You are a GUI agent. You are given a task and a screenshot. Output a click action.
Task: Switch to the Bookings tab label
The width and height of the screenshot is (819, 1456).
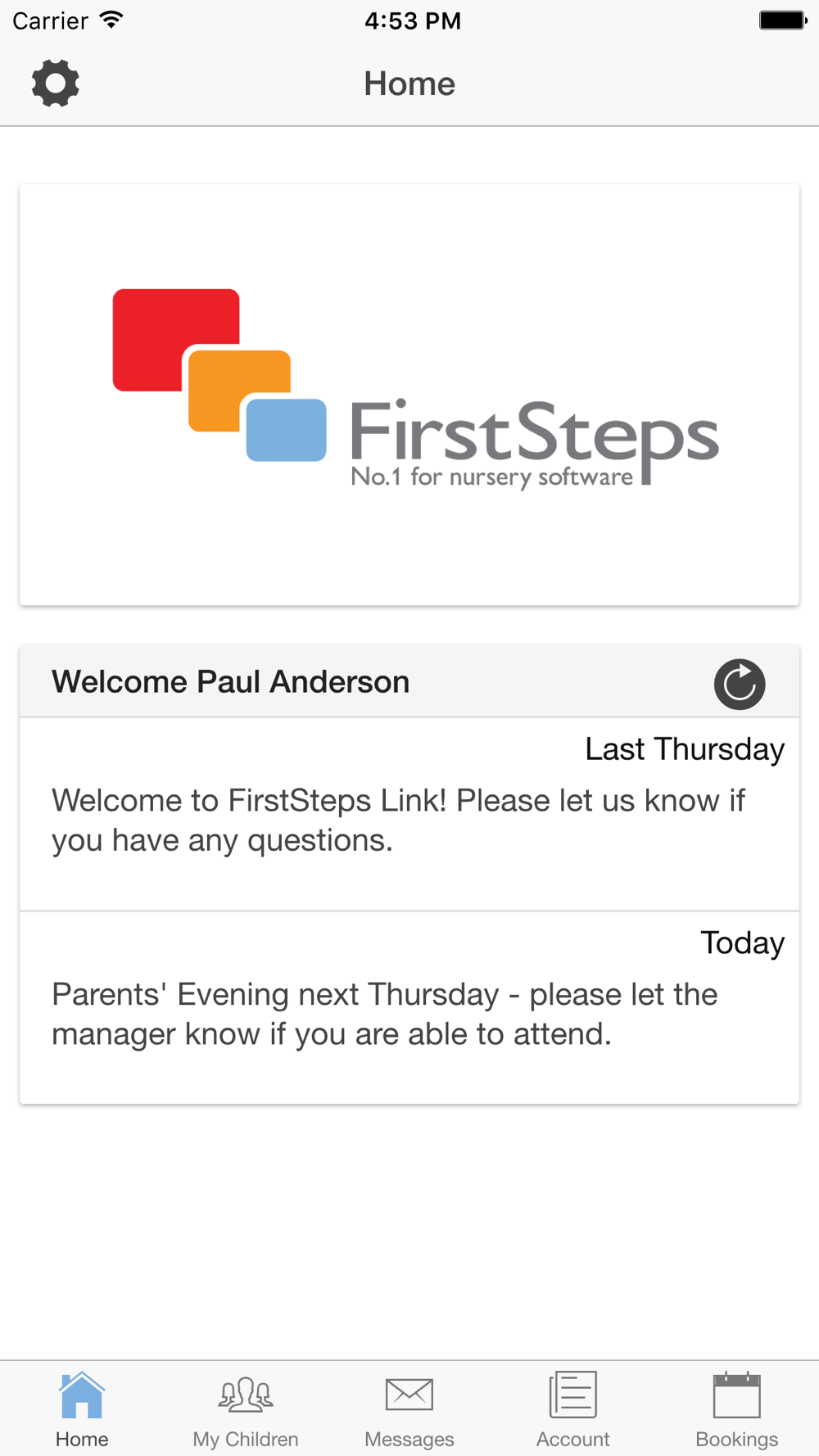pos(737,1439)
